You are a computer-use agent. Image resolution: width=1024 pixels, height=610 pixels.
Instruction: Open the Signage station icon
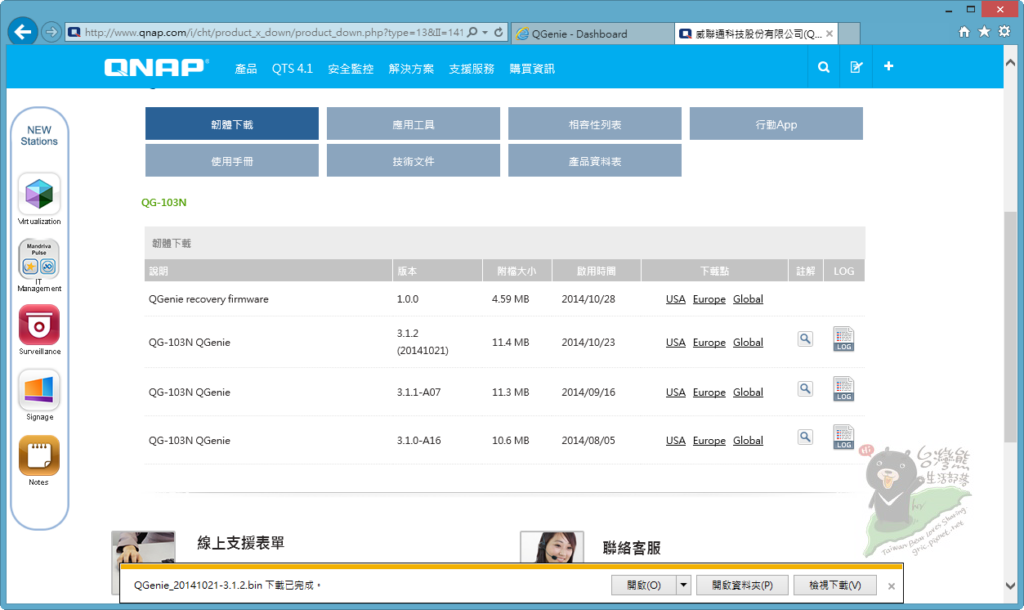click(x=39, y=390)
